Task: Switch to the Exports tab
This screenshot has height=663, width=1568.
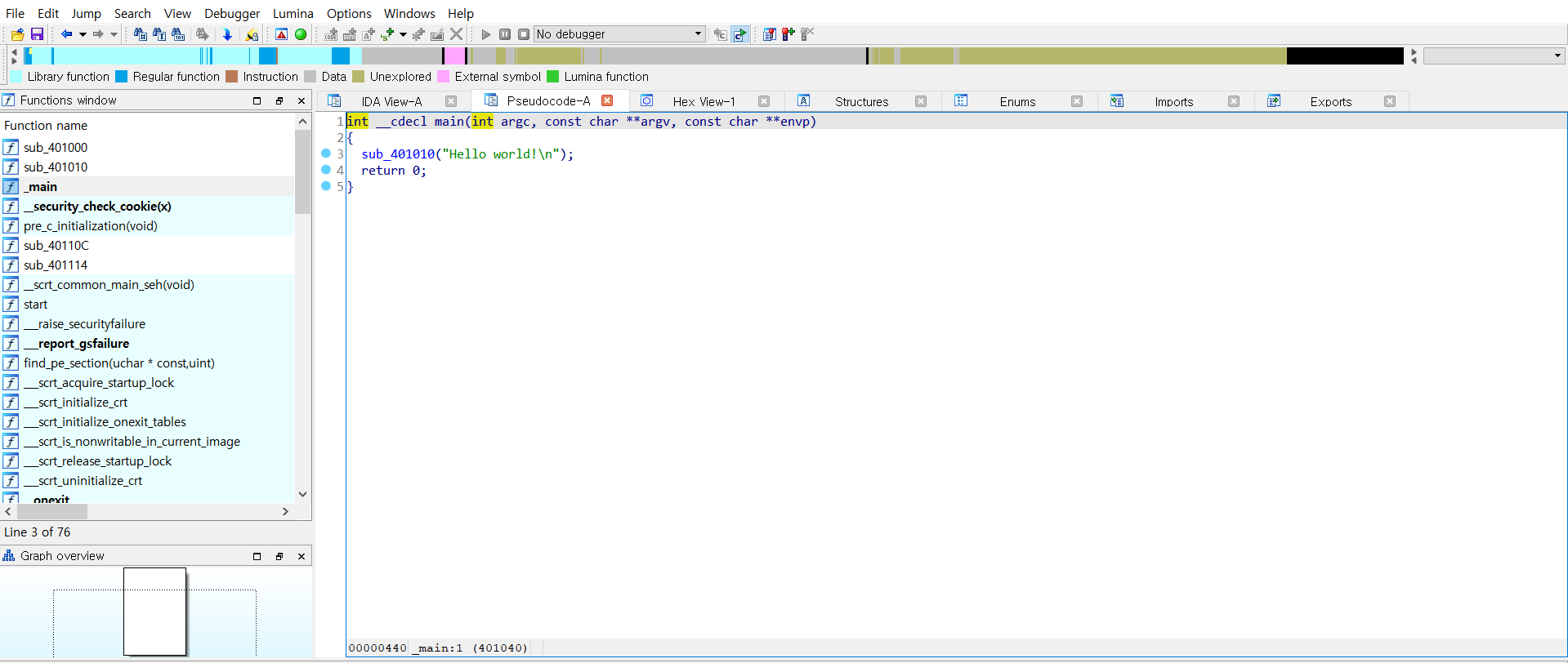Action: click(x=1330, y=101)
